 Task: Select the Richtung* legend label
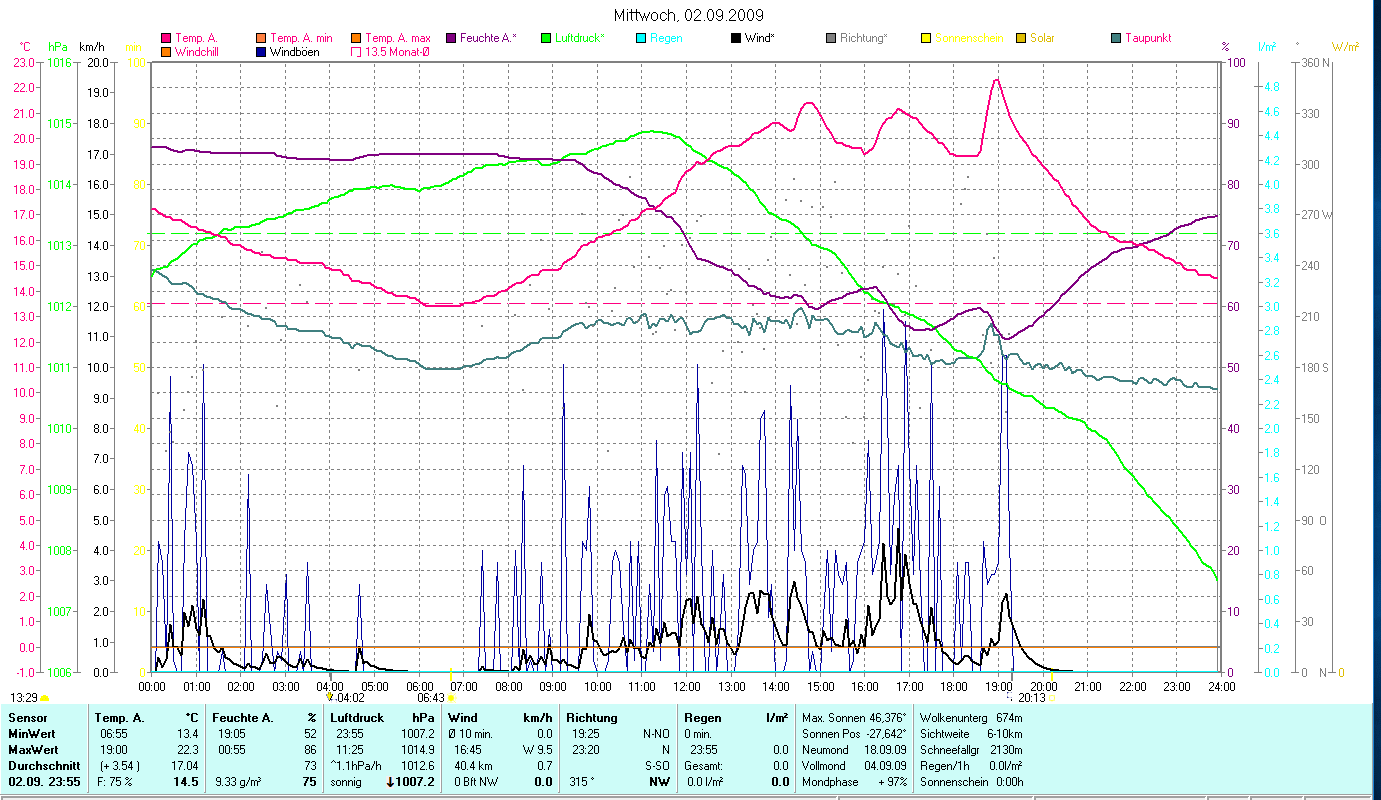863,38
